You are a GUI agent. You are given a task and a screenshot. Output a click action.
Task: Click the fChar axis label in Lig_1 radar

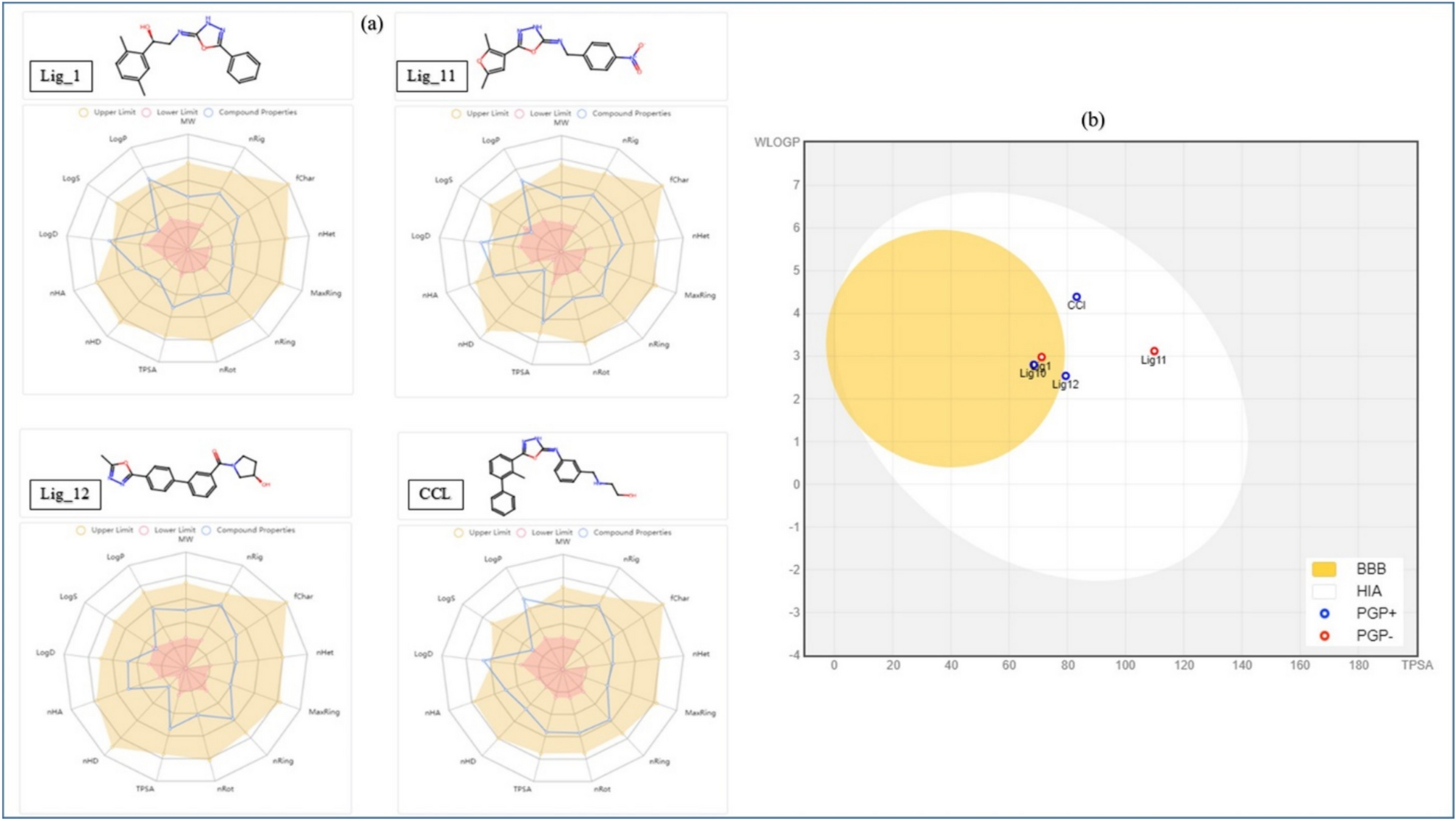pos(305,178)
